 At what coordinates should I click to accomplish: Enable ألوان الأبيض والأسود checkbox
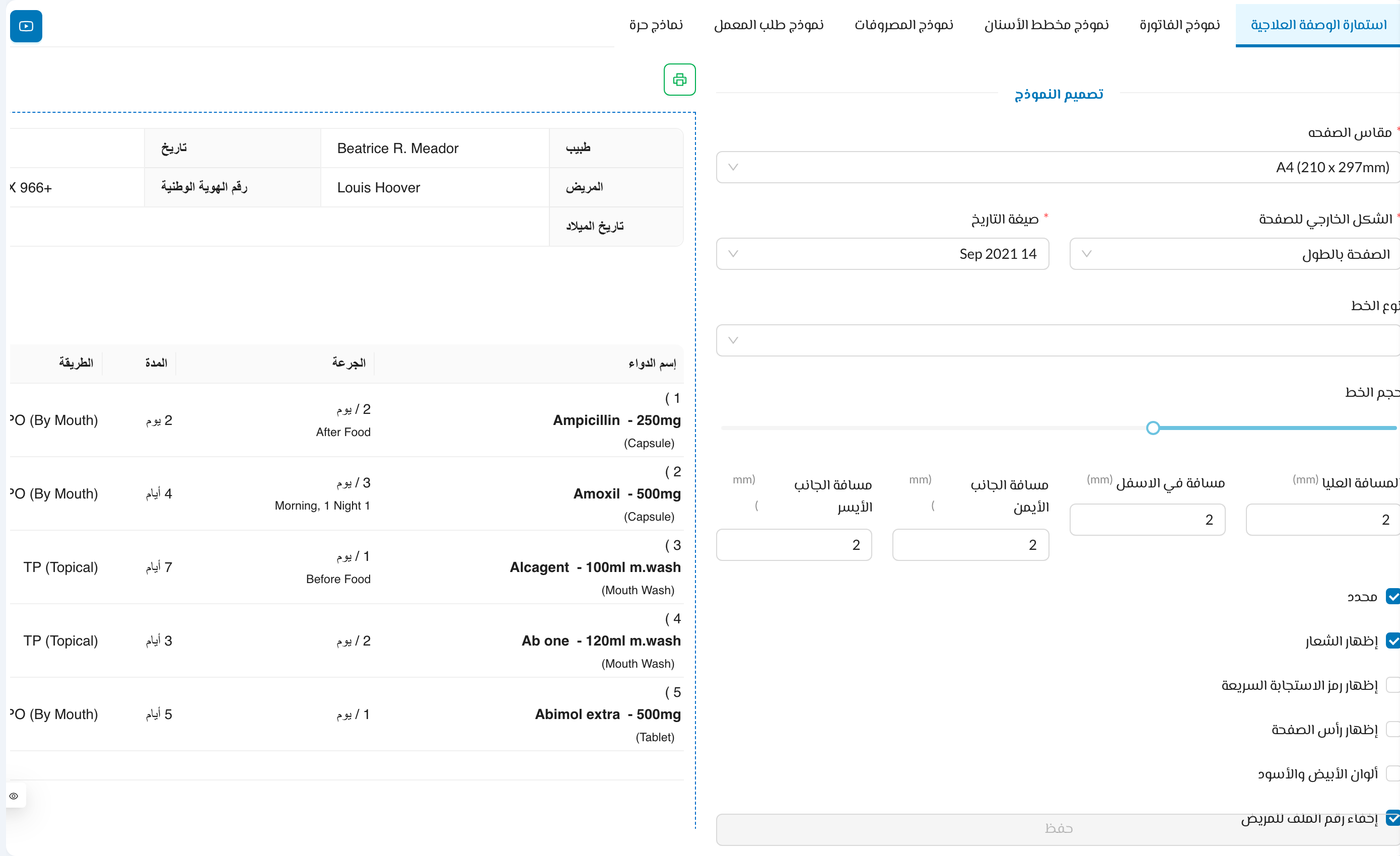click(x=1392, y=773)
